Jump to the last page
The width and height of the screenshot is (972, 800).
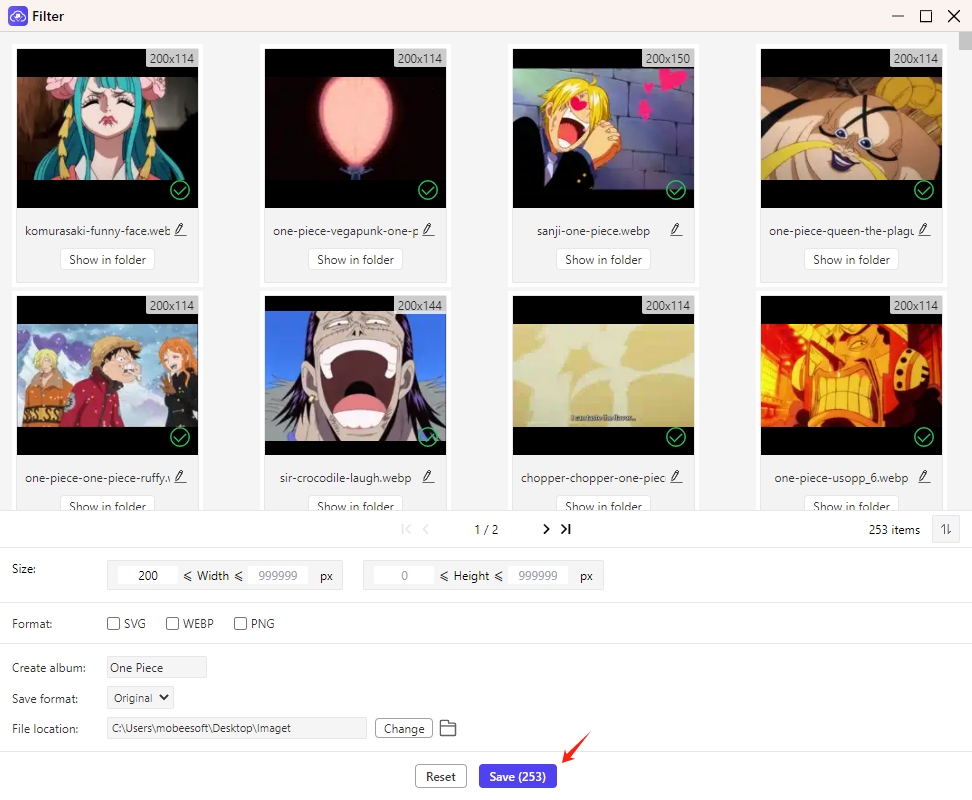565,529
